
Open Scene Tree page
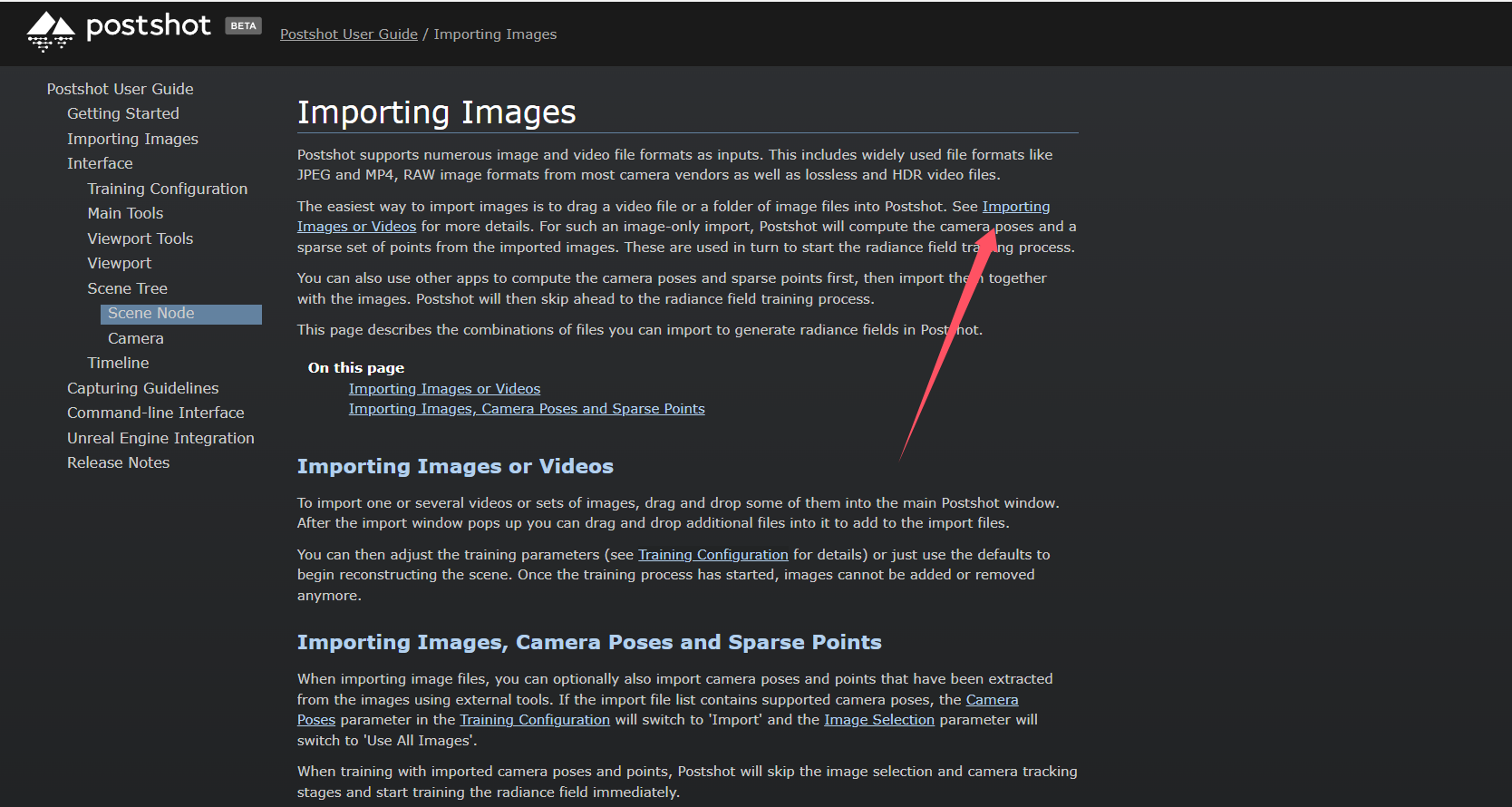[x=128, y=288]
